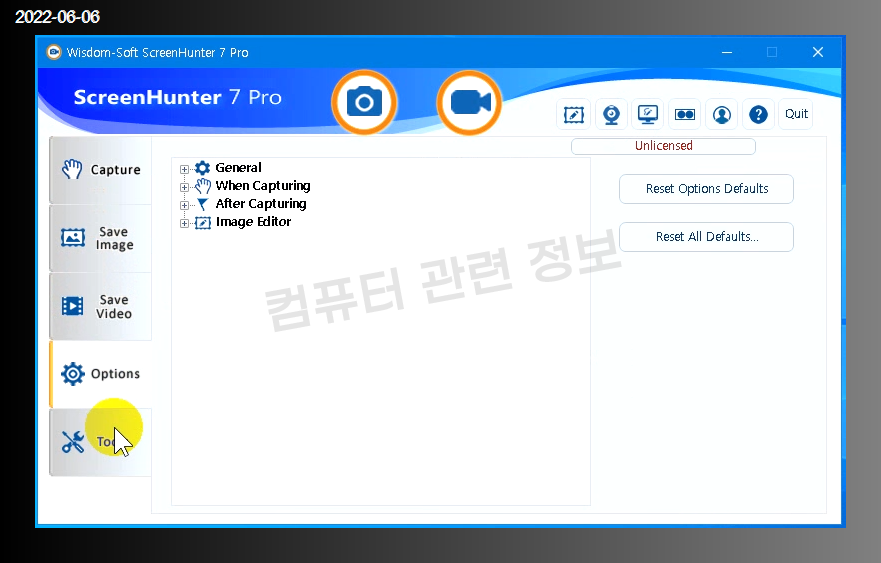The image size is (881, 563).
Task: Open the user account toolbar icon
Action: coord(722,115)
